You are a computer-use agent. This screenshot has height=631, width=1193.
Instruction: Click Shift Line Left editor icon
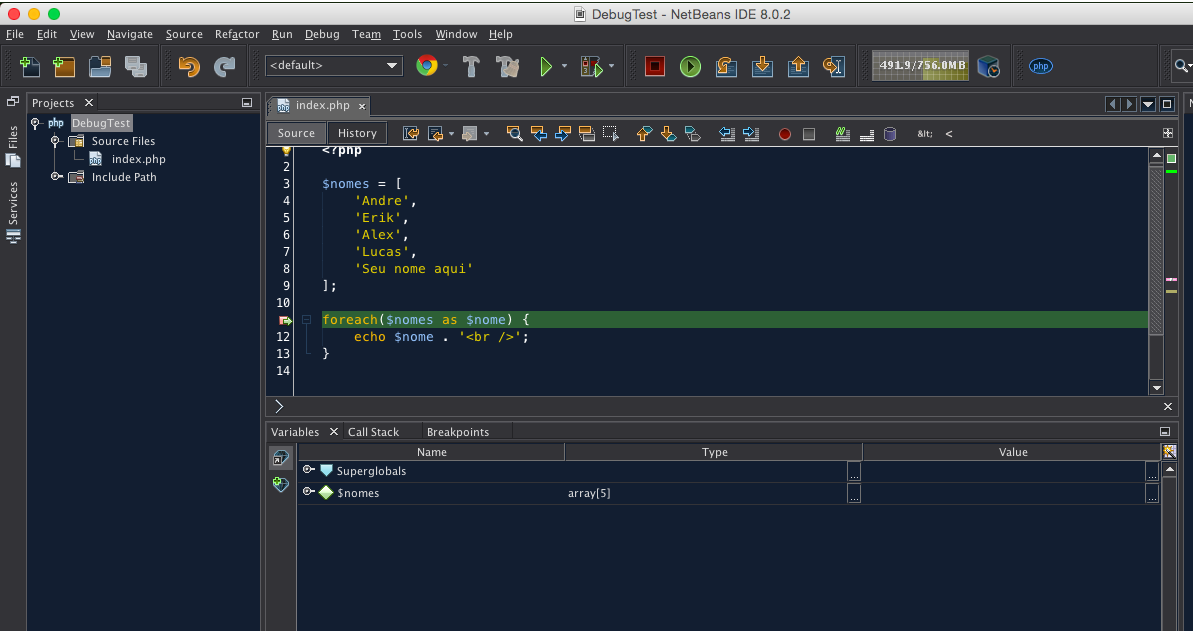[x=727, y=134]
